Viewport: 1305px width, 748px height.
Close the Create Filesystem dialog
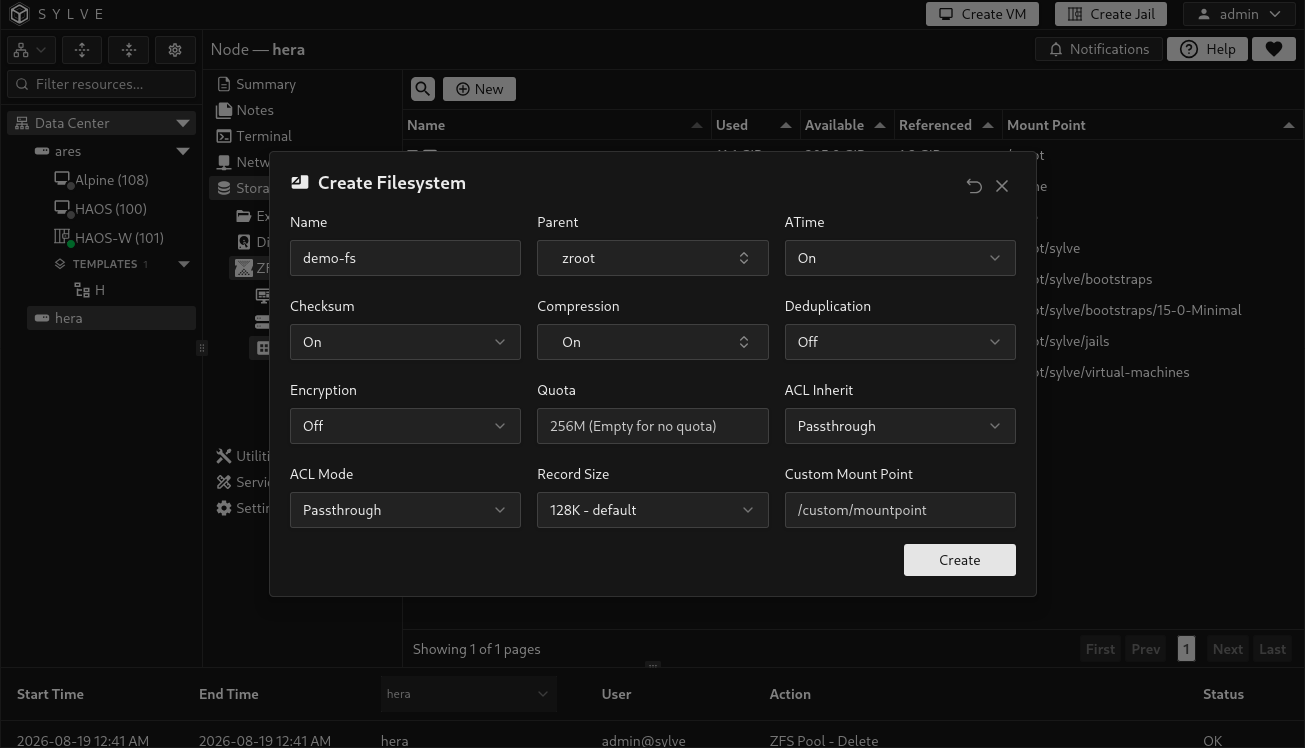(x=1002, y=186)
